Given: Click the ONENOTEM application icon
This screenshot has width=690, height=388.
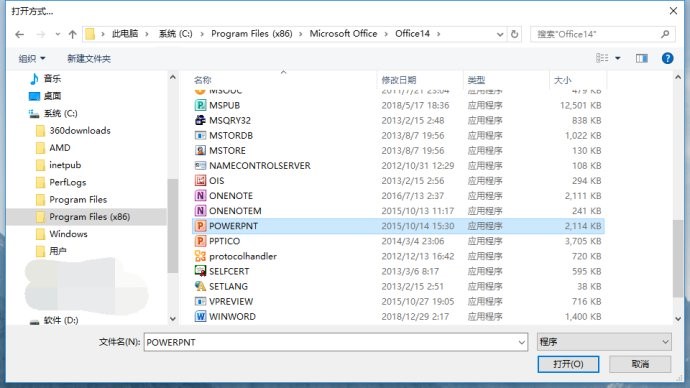Looking at the screenshot, I should (200, 211).
